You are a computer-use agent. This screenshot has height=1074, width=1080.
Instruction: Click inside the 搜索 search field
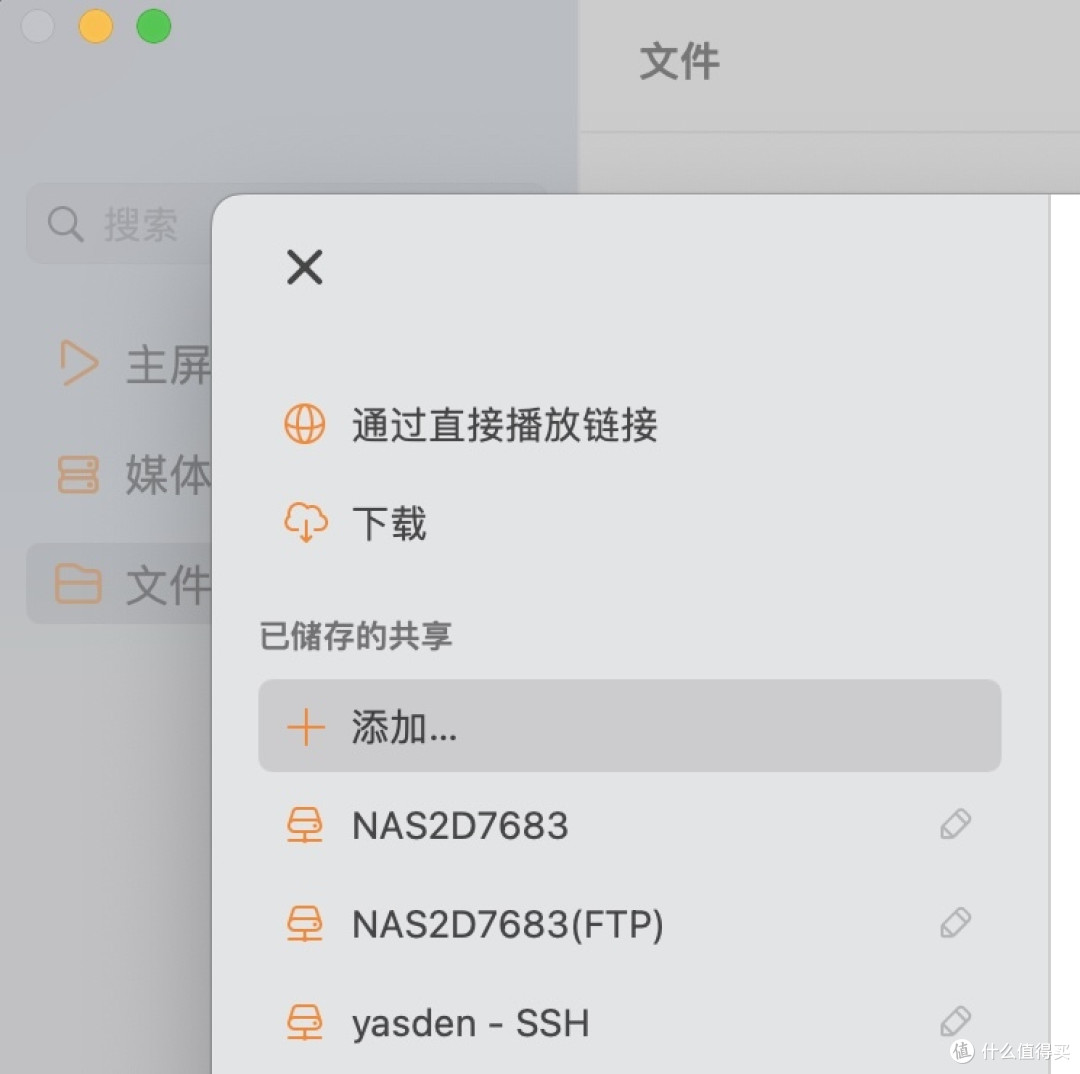(x=140, y=225)
